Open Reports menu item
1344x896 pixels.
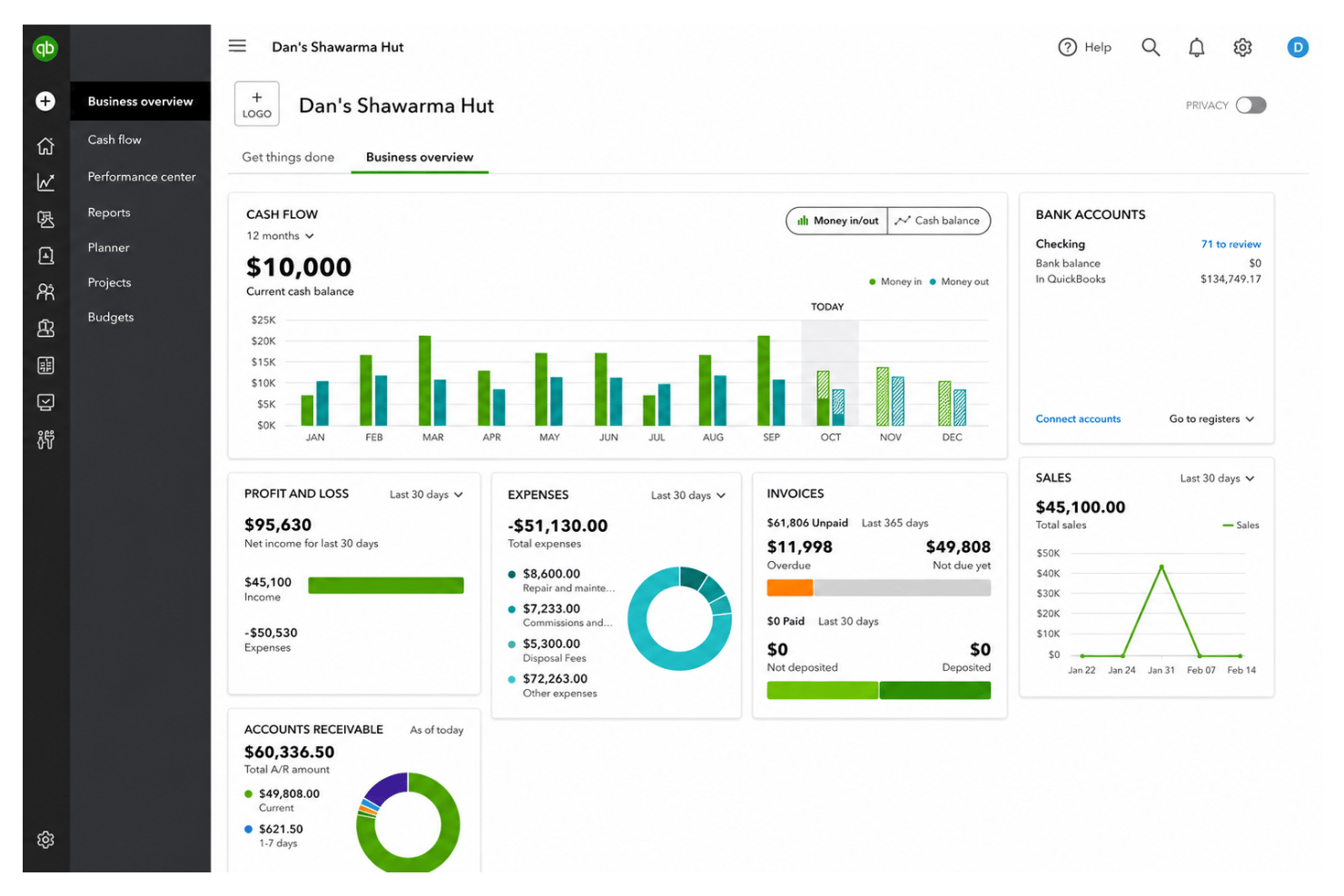109,212
